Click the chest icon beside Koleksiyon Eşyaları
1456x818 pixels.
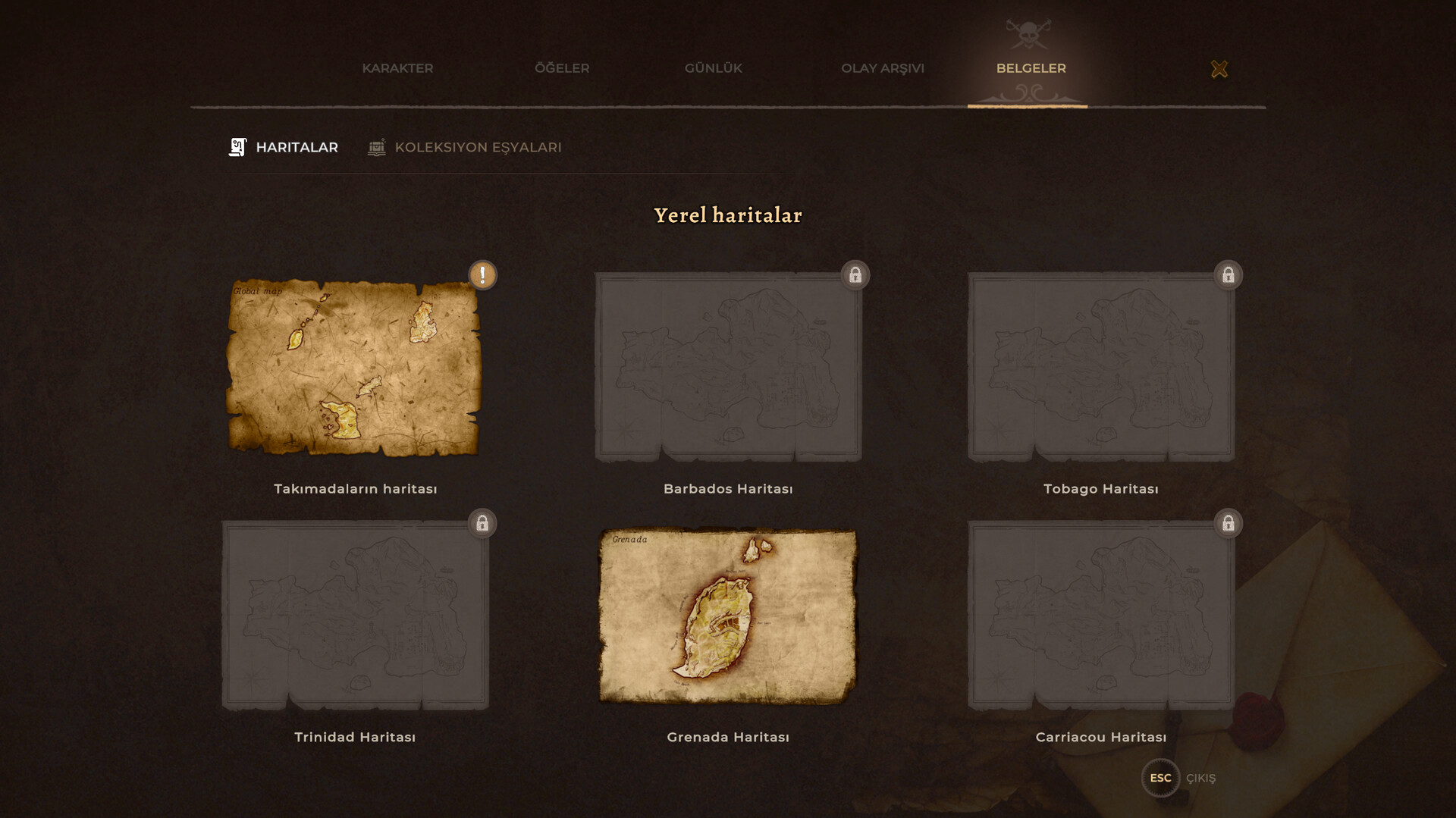coord(377,147)
